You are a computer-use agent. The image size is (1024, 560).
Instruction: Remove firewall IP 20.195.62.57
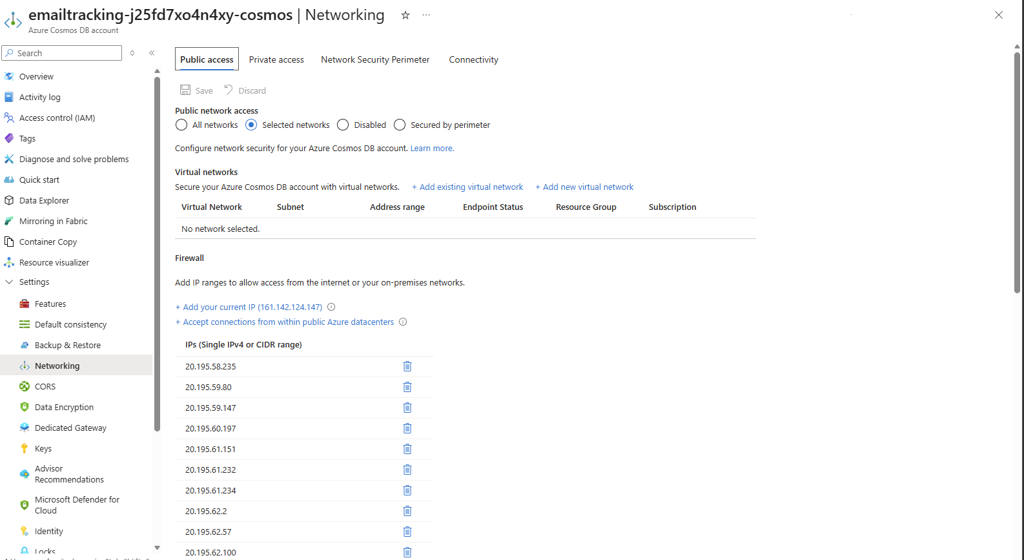coord(407,532)
